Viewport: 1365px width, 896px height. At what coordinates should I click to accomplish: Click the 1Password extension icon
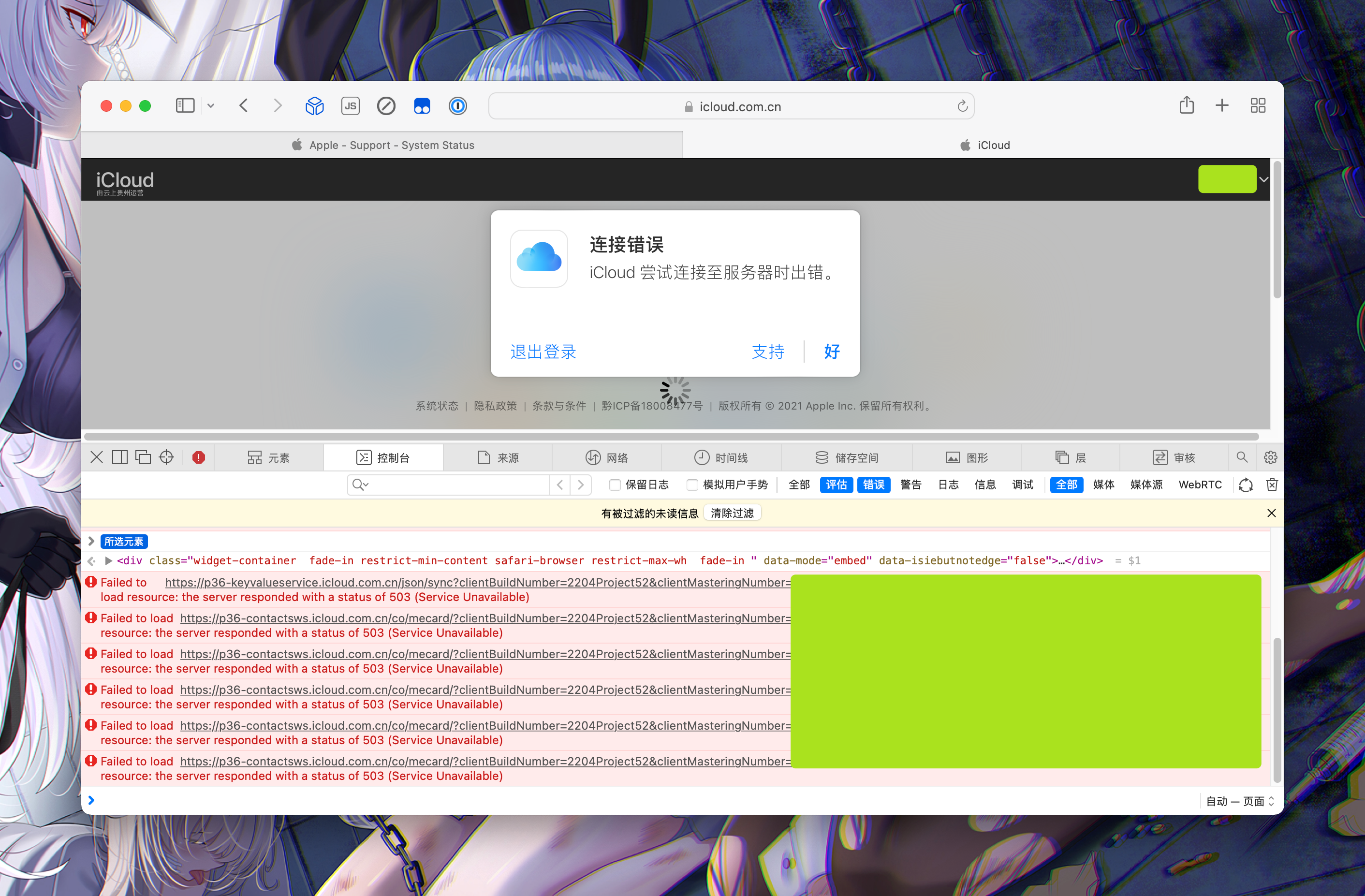click(x=457, y=106)
